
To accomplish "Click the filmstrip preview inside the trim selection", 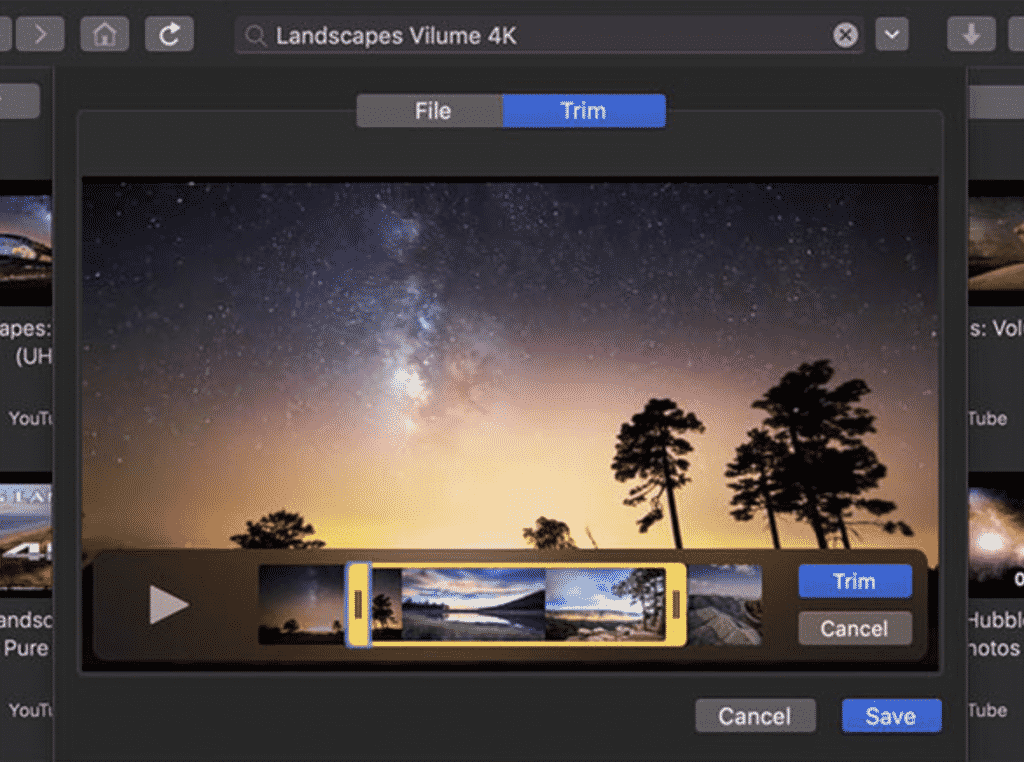I will pyautogui.click(x=520, y=604).
